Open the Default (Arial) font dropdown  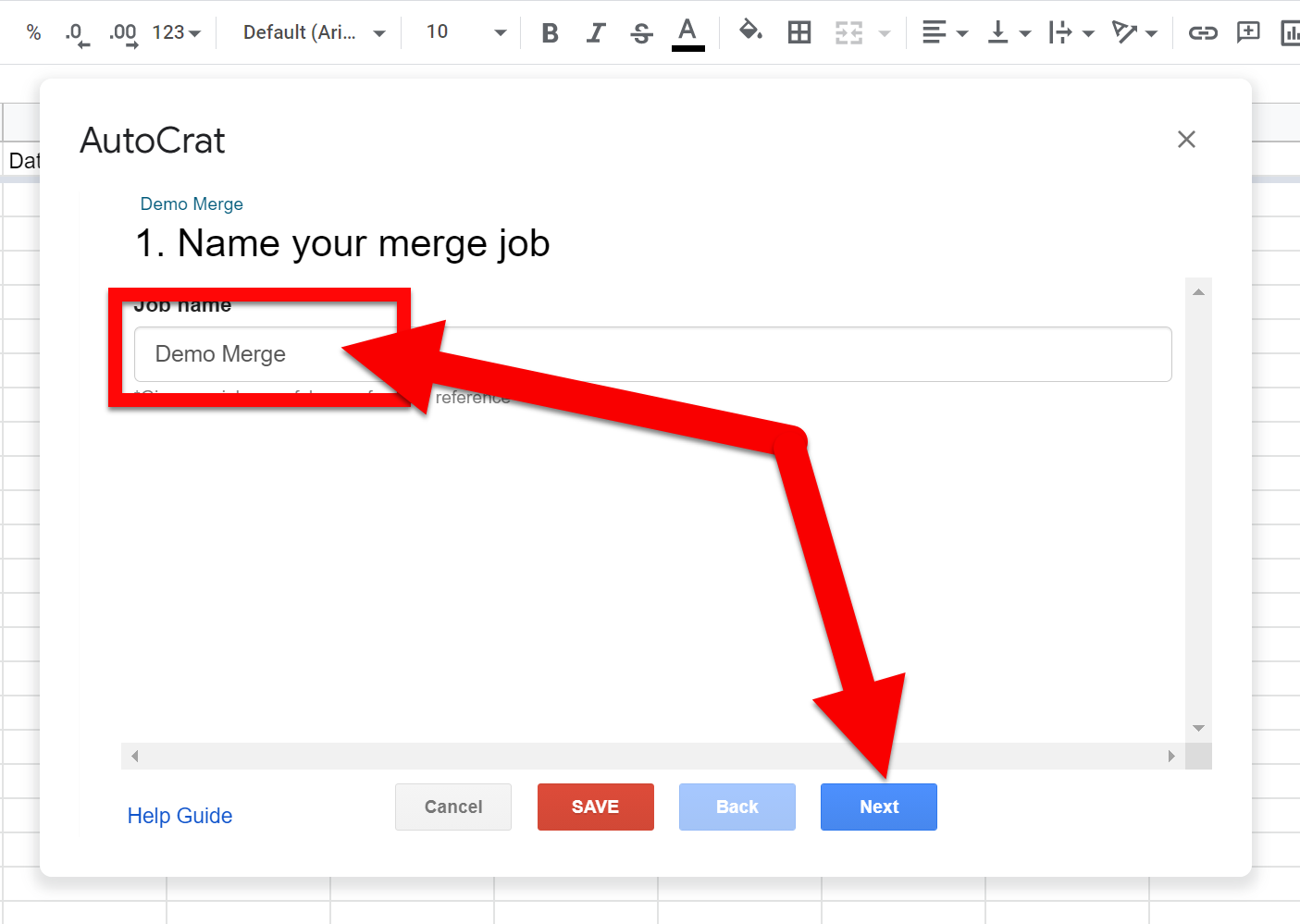(315, 32)
